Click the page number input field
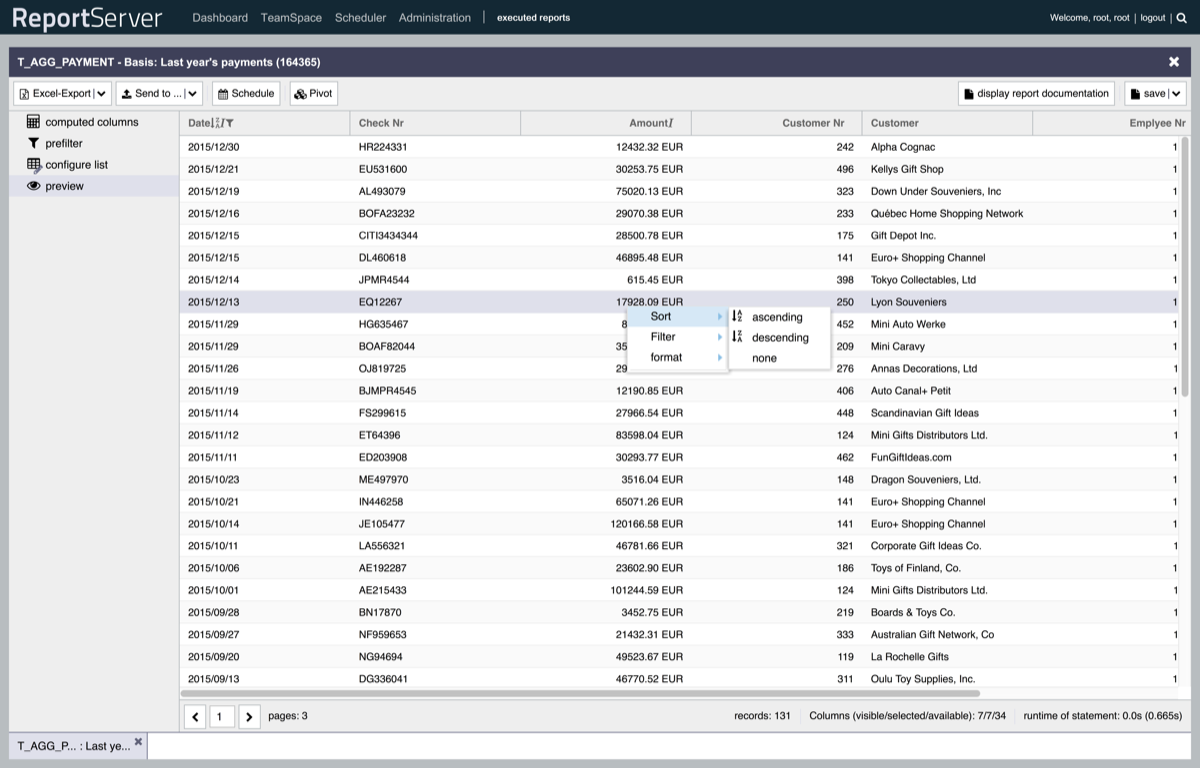 [222, 716]
